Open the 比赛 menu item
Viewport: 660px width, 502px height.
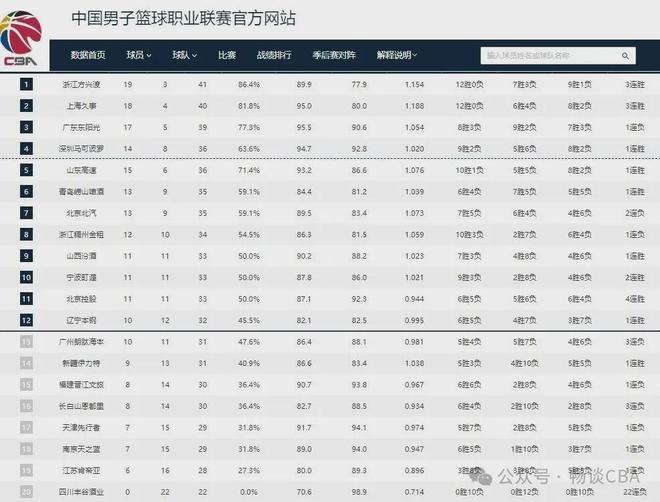tap(227, 55)
